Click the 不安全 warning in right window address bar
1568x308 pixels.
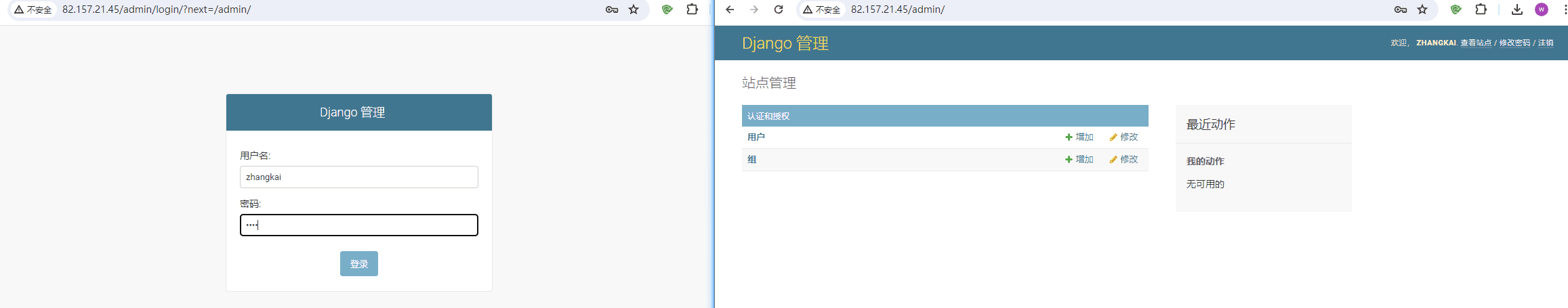pos(821,9)
